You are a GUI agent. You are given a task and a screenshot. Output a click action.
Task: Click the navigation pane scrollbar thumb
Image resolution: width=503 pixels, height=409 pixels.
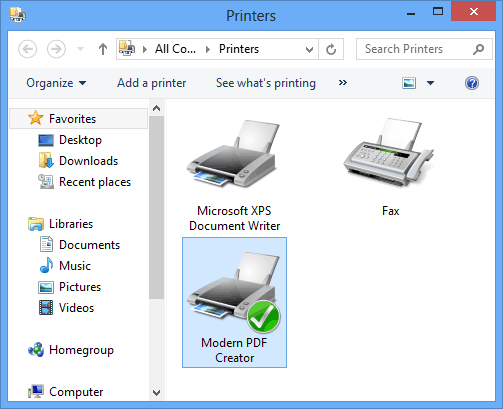pos(156,207)
